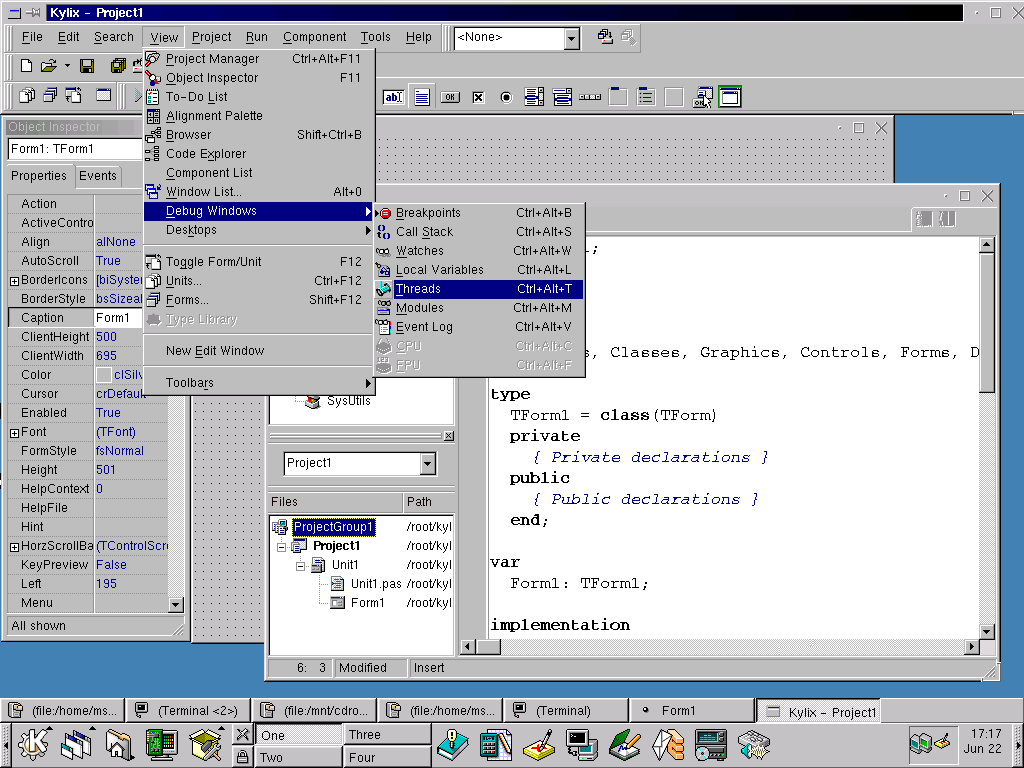The image size is (1024, 768).
Task: Select the RadioGroup component icon
Action: tap(646, 97)
